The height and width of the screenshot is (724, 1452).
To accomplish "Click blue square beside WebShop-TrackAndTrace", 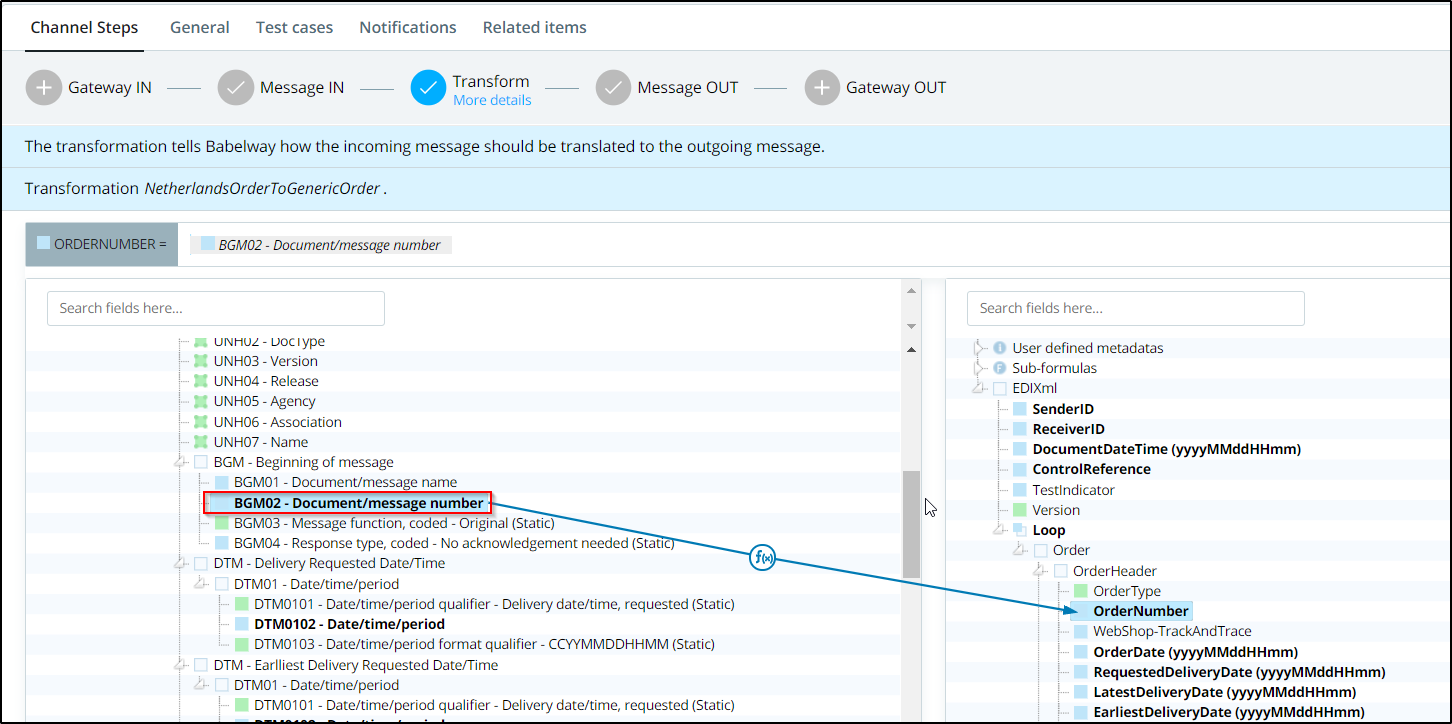I will [1080, 631].
